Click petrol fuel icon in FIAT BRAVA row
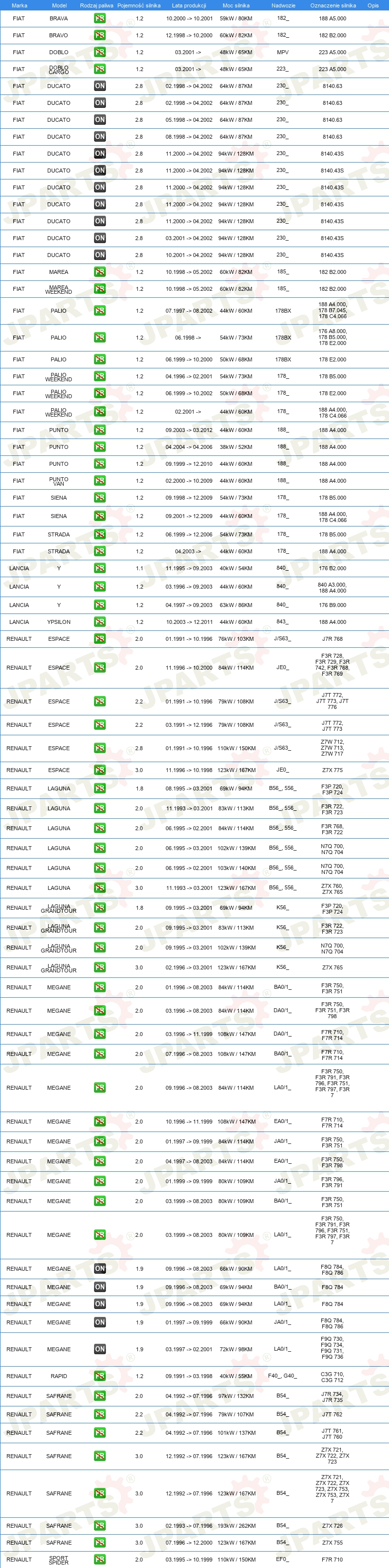The height and width of the screenshot is (1568, 389). [100, 18]
